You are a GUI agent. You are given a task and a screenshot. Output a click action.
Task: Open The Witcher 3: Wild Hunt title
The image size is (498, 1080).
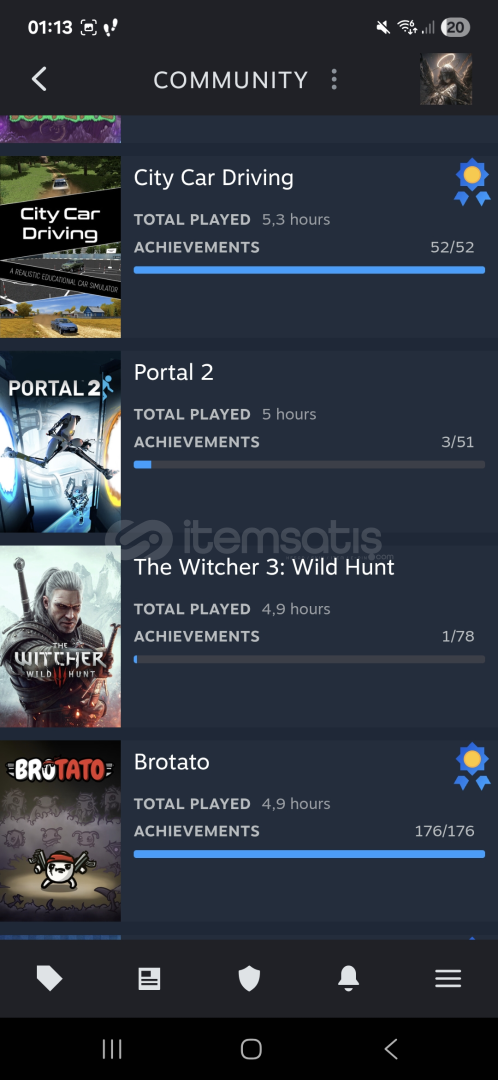[x=264, y=567]
